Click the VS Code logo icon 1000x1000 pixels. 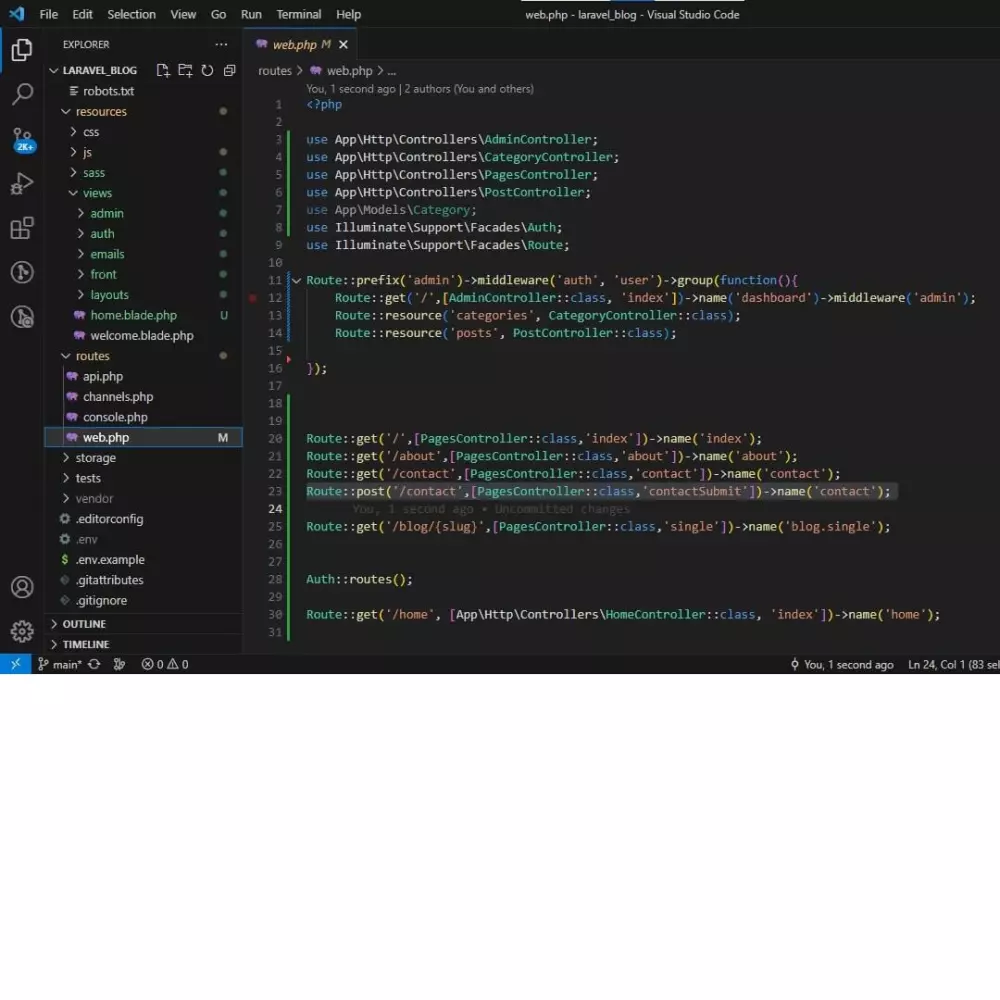pyautogui.click(x=17, y=13)
